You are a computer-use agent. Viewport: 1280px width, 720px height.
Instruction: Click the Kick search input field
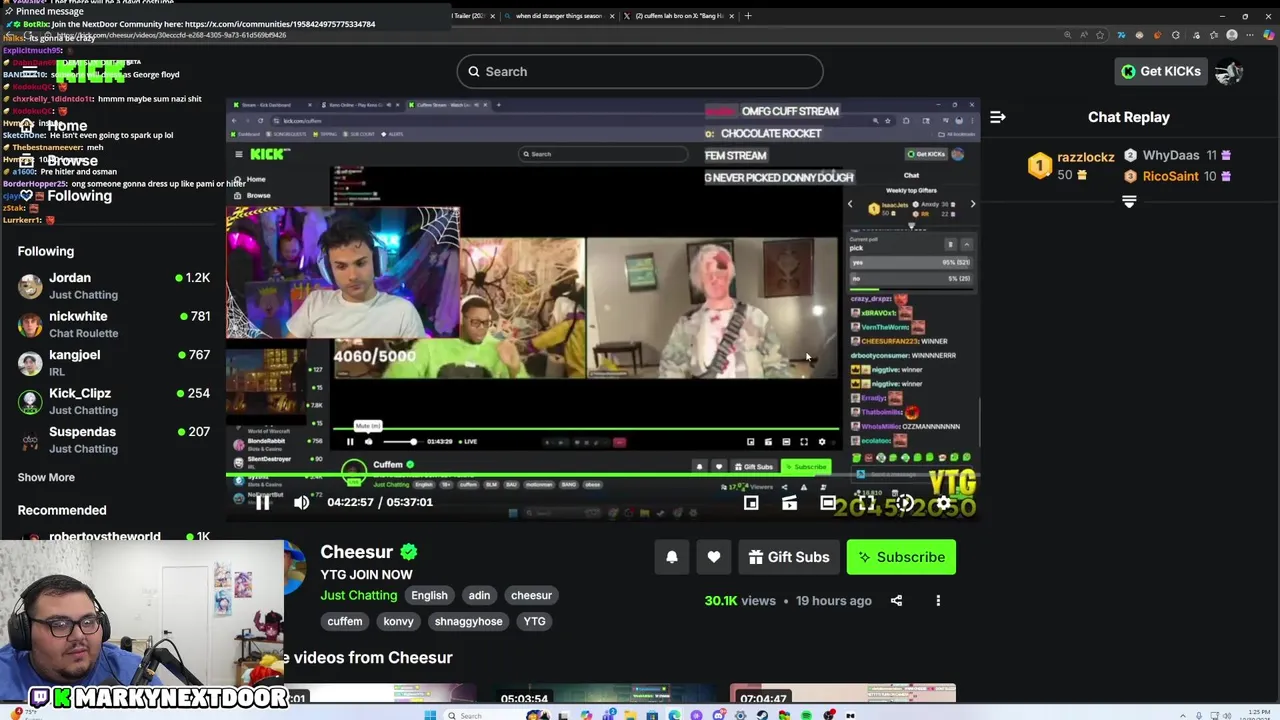coord(640,72)
